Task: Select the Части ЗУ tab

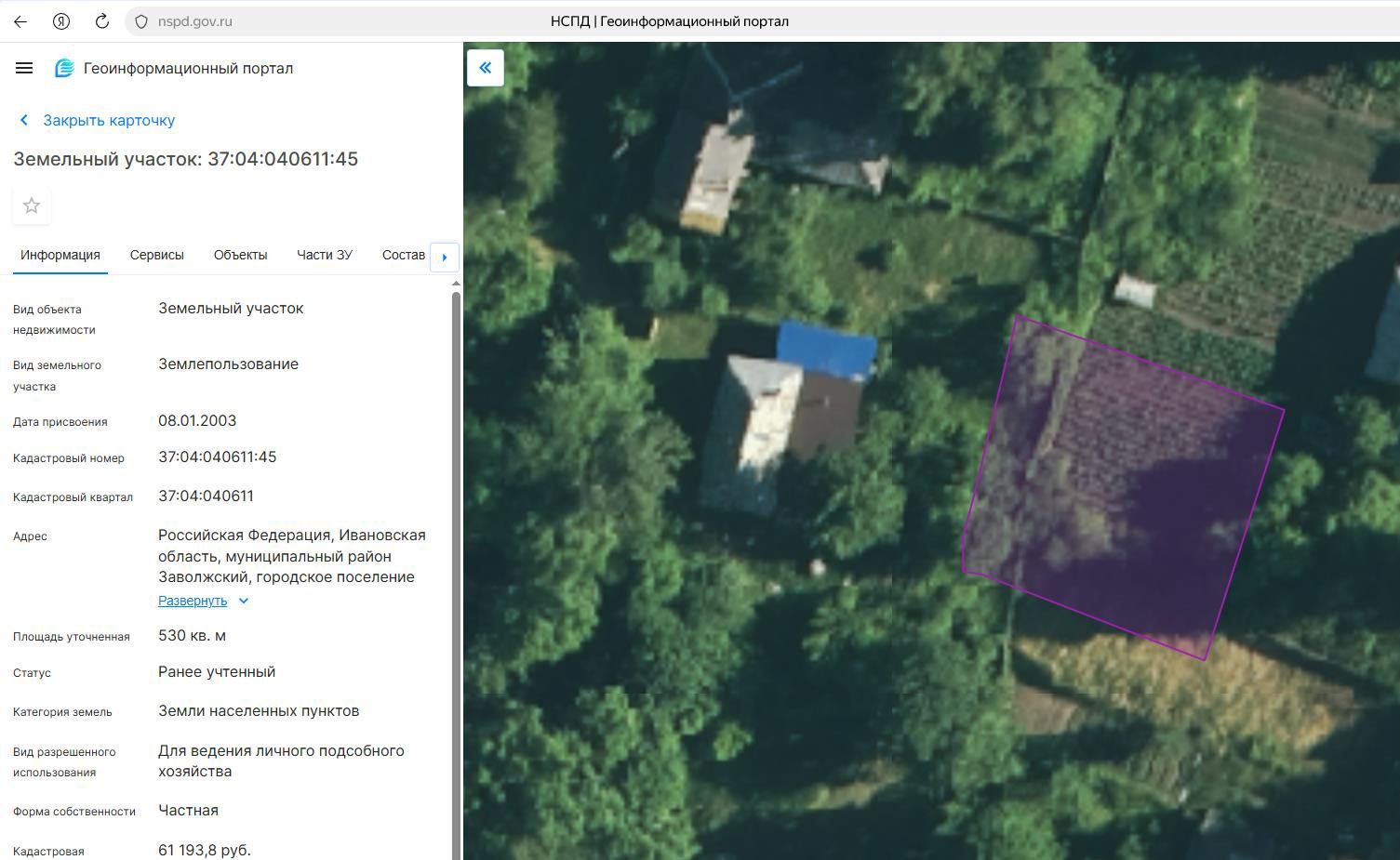Action: tap(325, 255)
